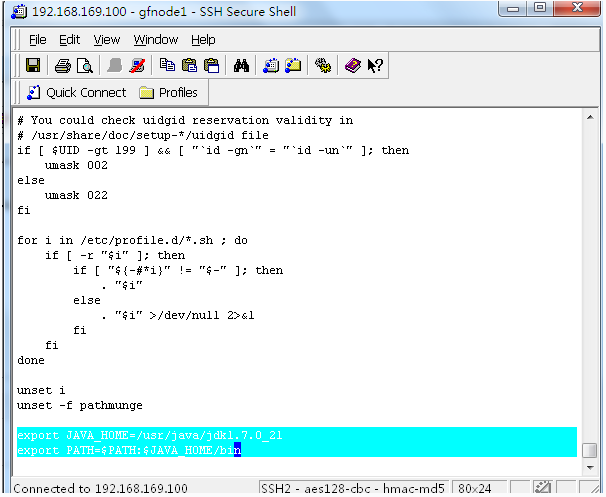Image resolution: width=606 pixels, height=497 pixels.
Task: Click the scrollbar up arrow
Action: [590, 117]
